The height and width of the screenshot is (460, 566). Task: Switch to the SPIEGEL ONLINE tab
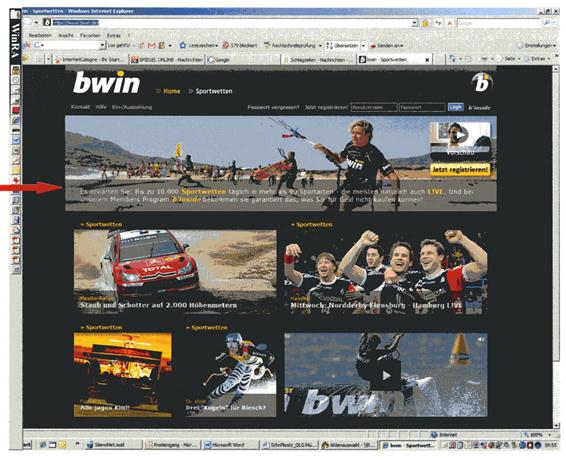[x=167, y=60]
